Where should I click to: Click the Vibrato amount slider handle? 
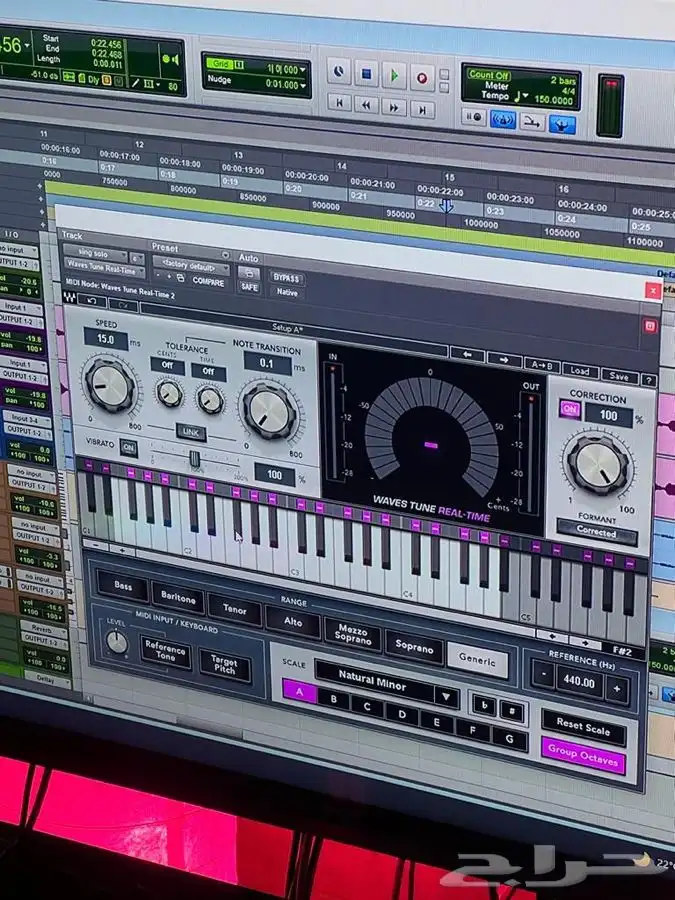195,458
